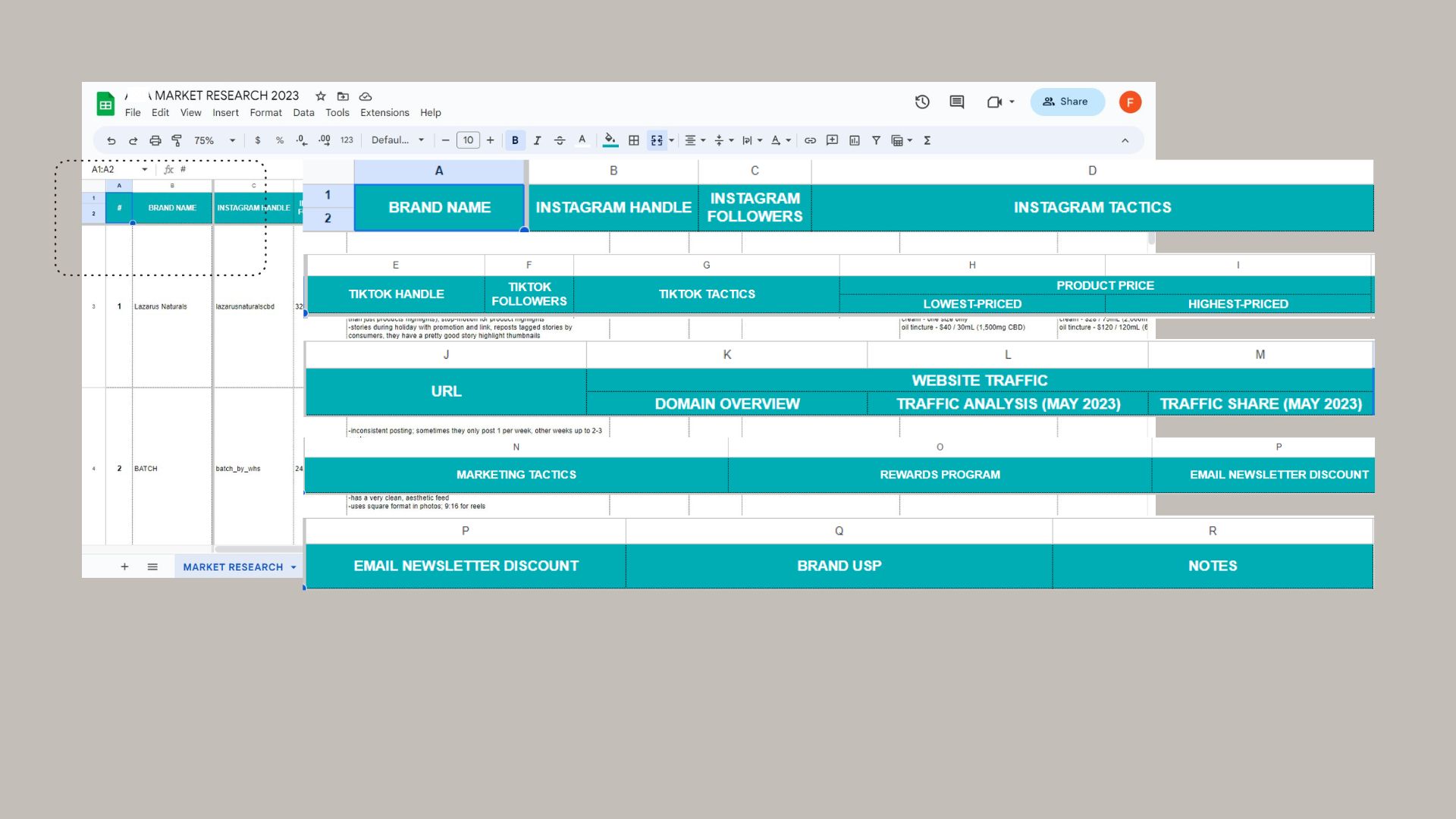
Task: Open the fill color picker
Action: click(610, 140)
